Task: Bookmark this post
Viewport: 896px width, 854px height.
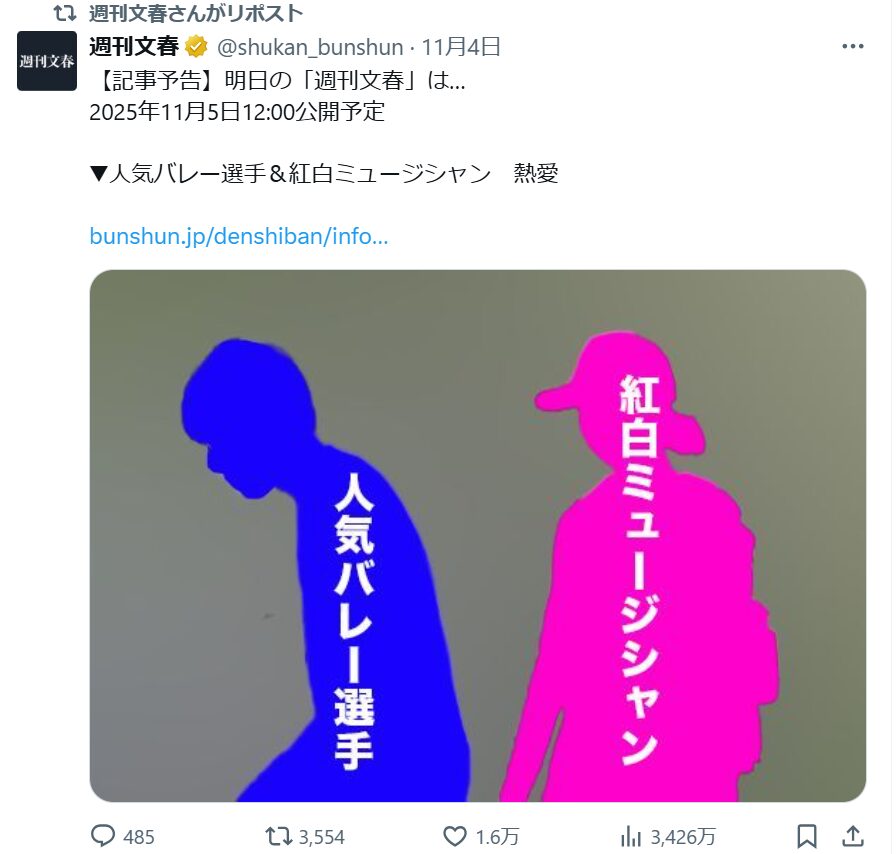Action: coord(807,836)
